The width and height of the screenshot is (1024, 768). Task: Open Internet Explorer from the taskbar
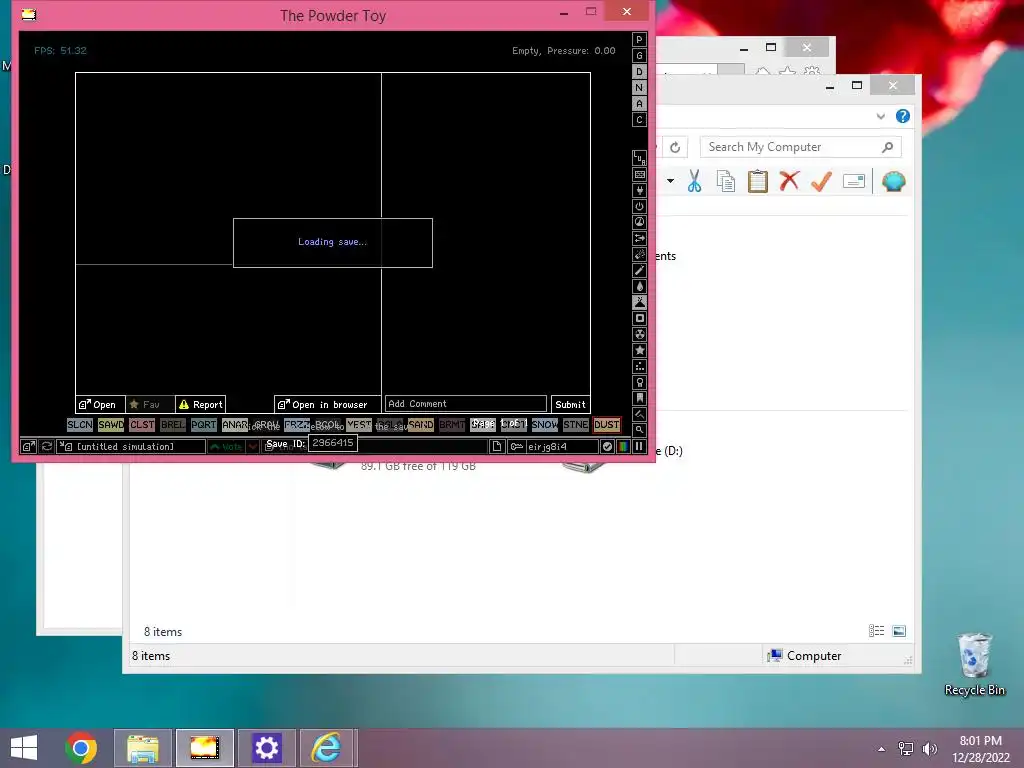(327, 748)
